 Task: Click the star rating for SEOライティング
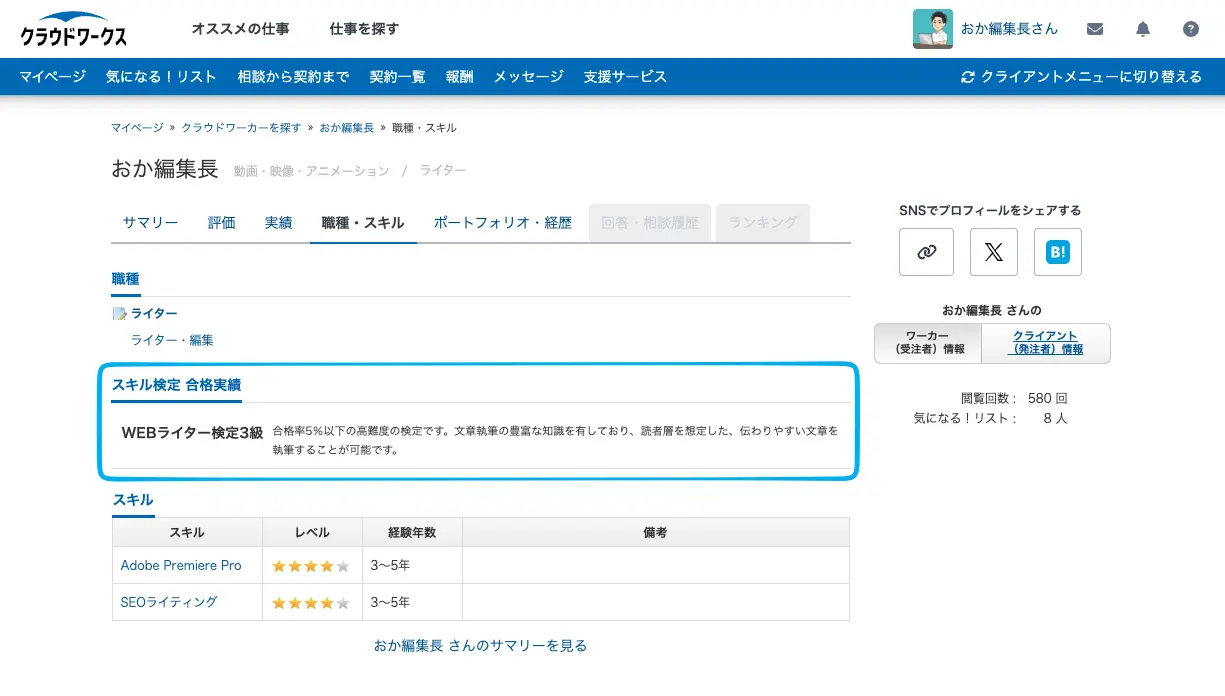click(x=311, y=602)
